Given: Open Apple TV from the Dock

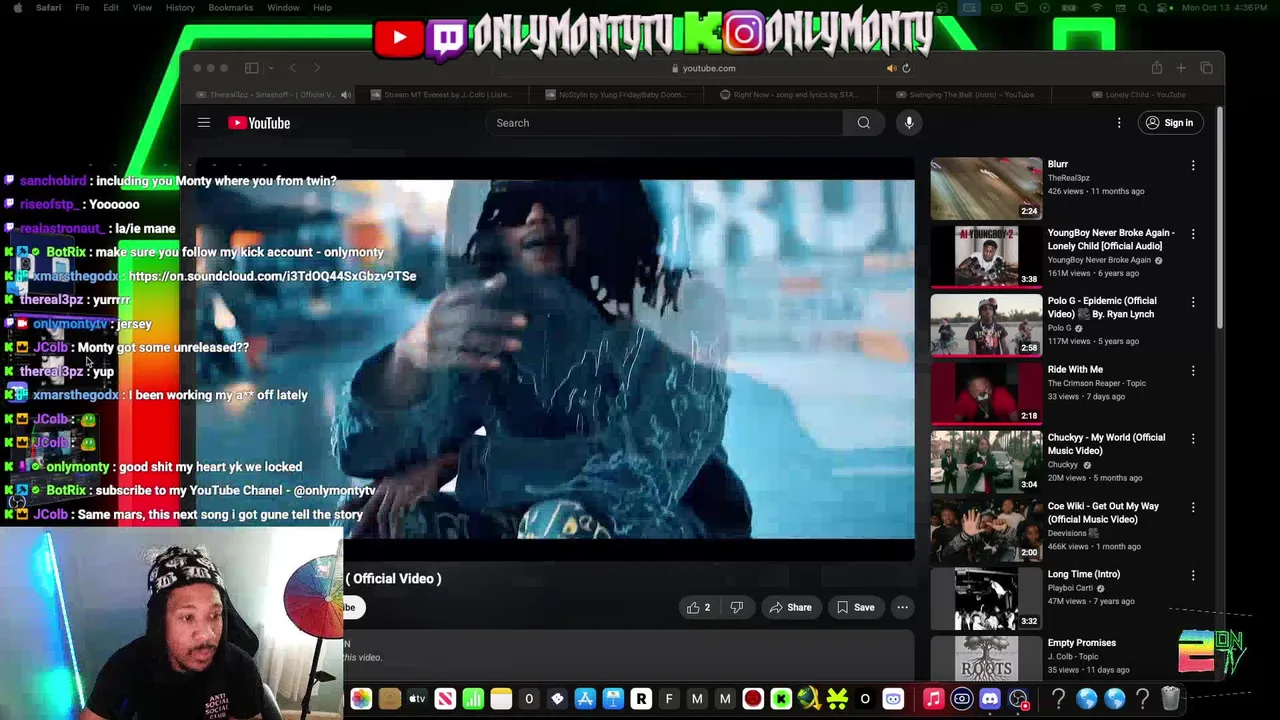Looking at the screenshot, I should point(417,699).
